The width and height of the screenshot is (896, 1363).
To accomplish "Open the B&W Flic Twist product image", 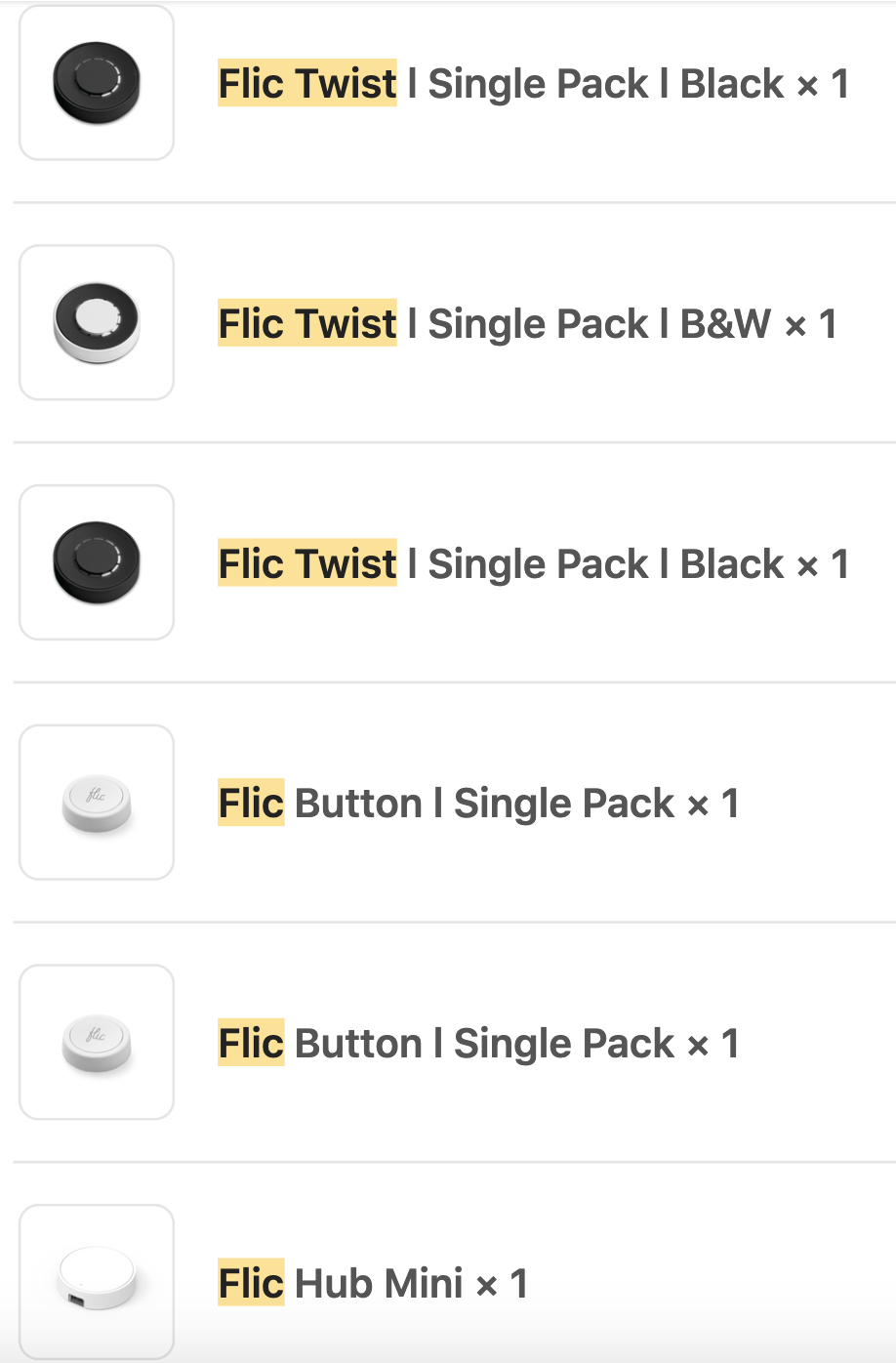I will [97, 323].
